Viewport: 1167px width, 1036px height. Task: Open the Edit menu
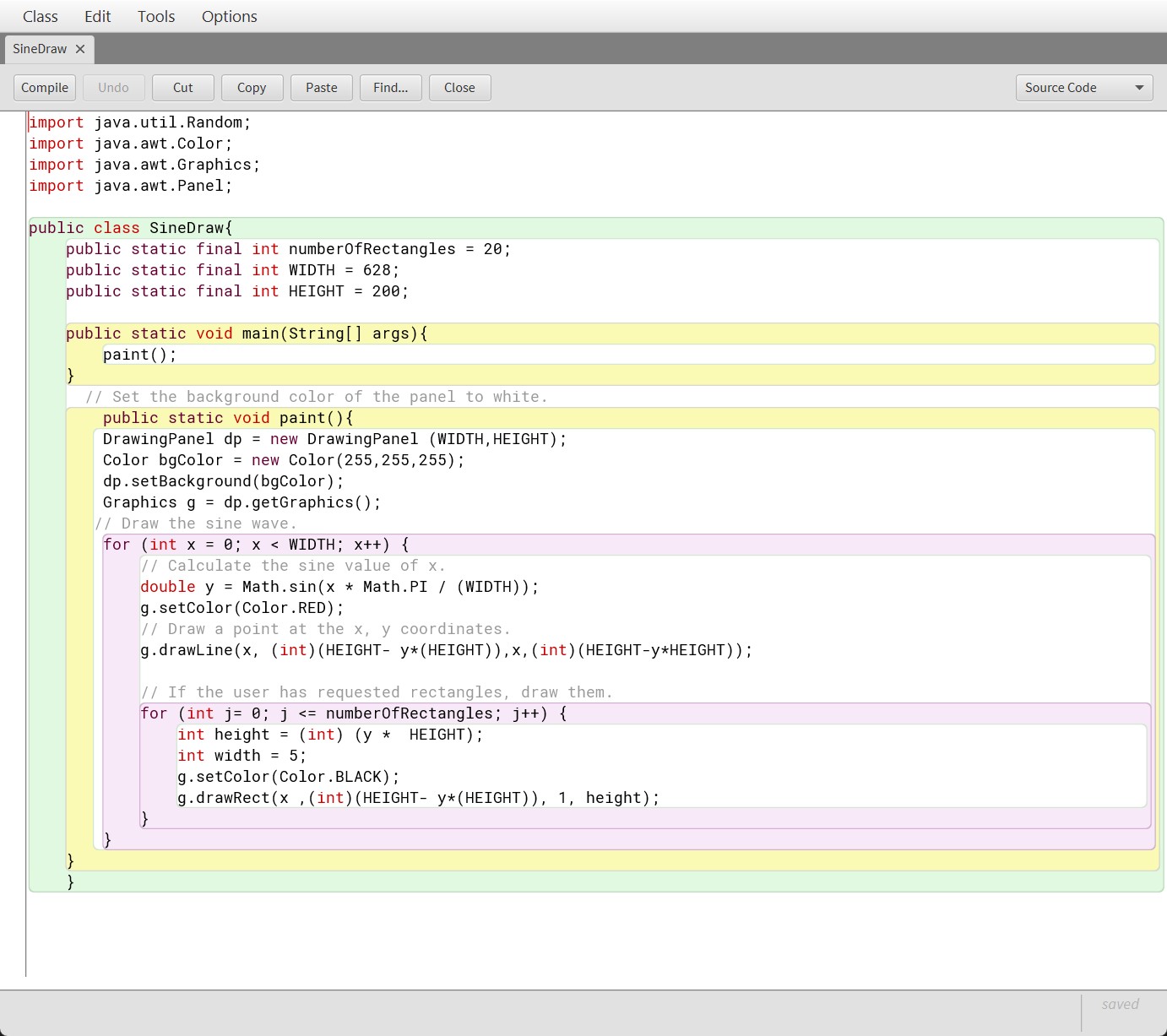97,17
